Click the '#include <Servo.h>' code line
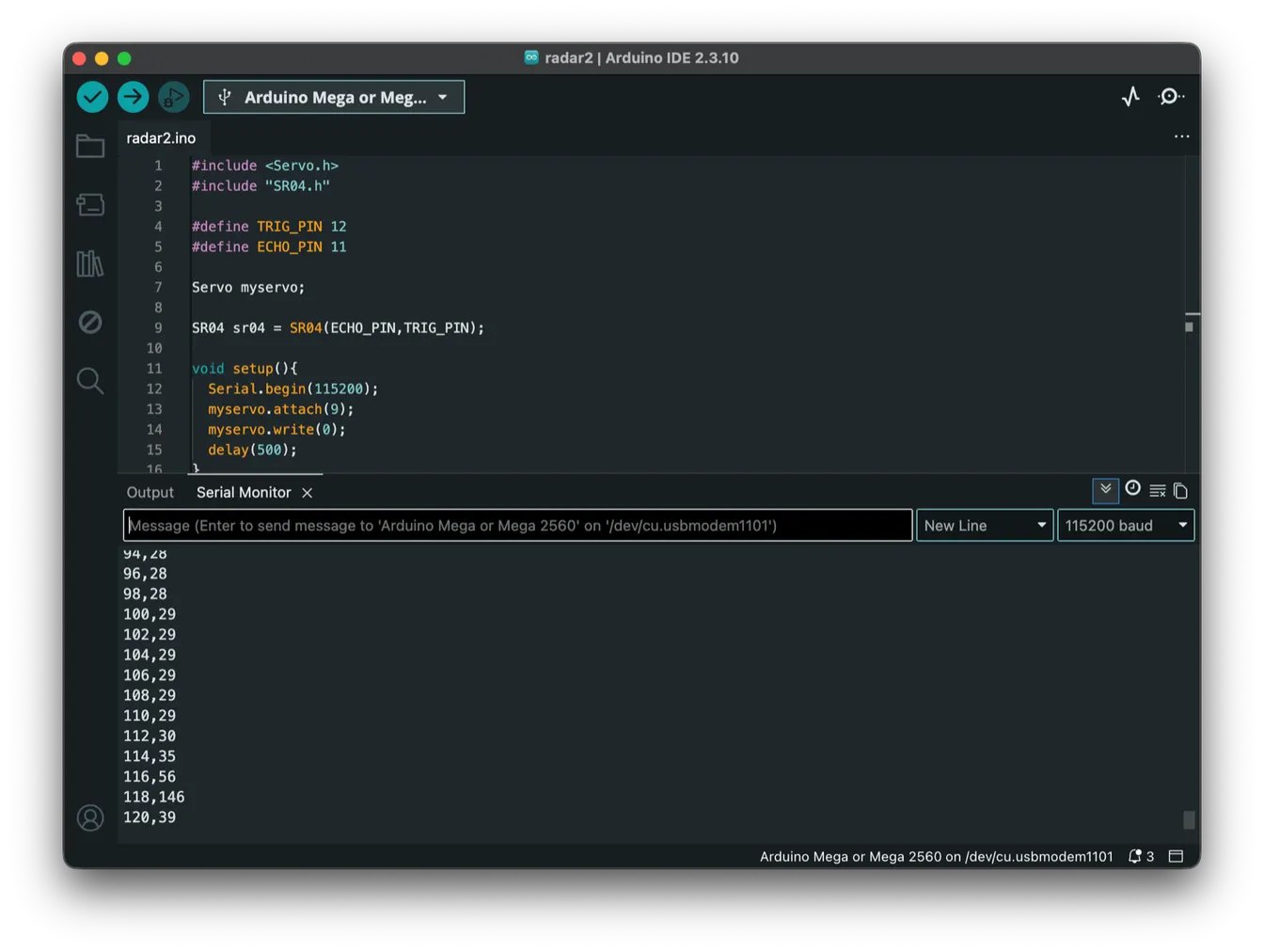Screen dimensions: 1264x952 (x=265, y=166)
